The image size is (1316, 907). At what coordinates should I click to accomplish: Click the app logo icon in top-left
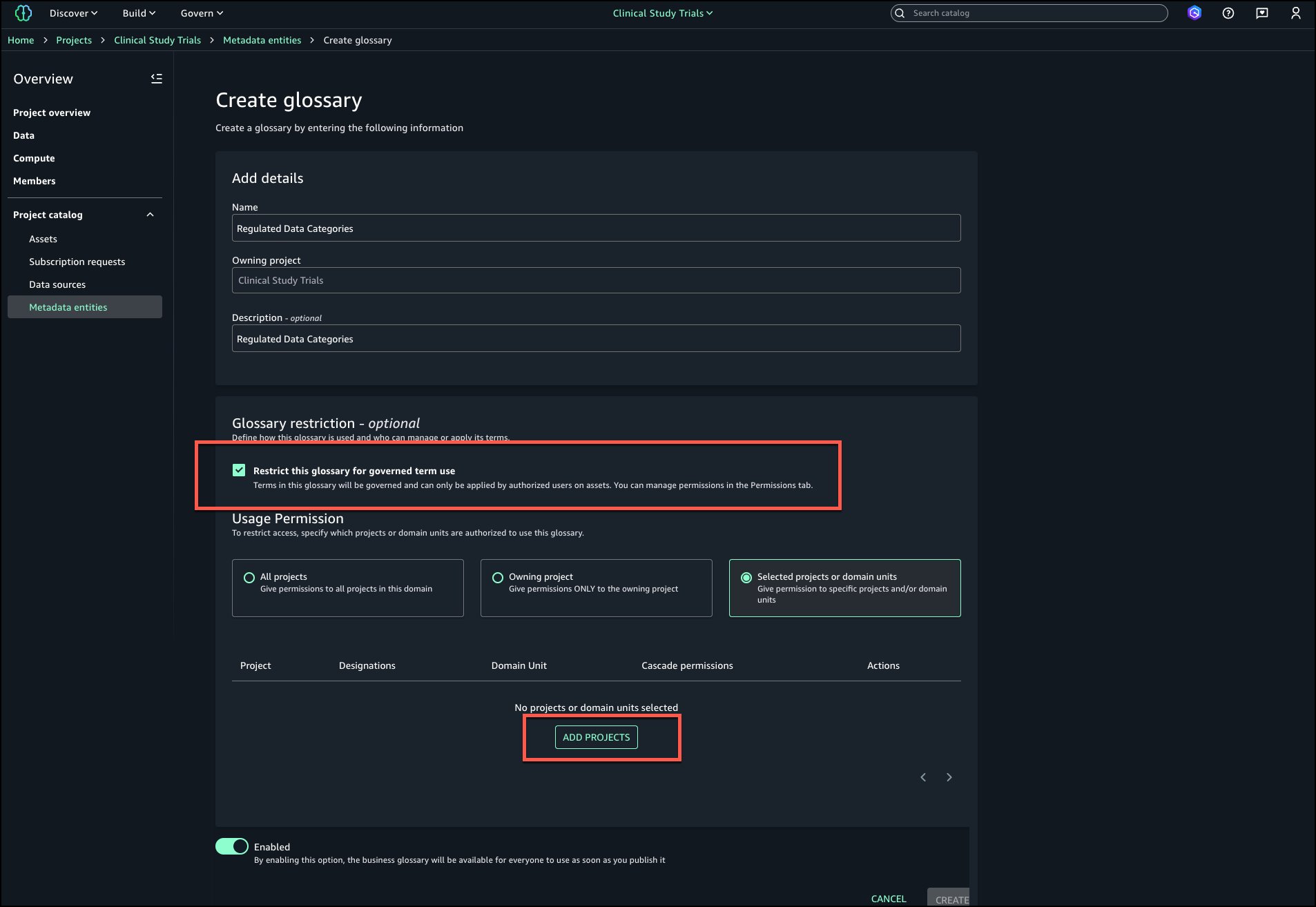point(23,13)
